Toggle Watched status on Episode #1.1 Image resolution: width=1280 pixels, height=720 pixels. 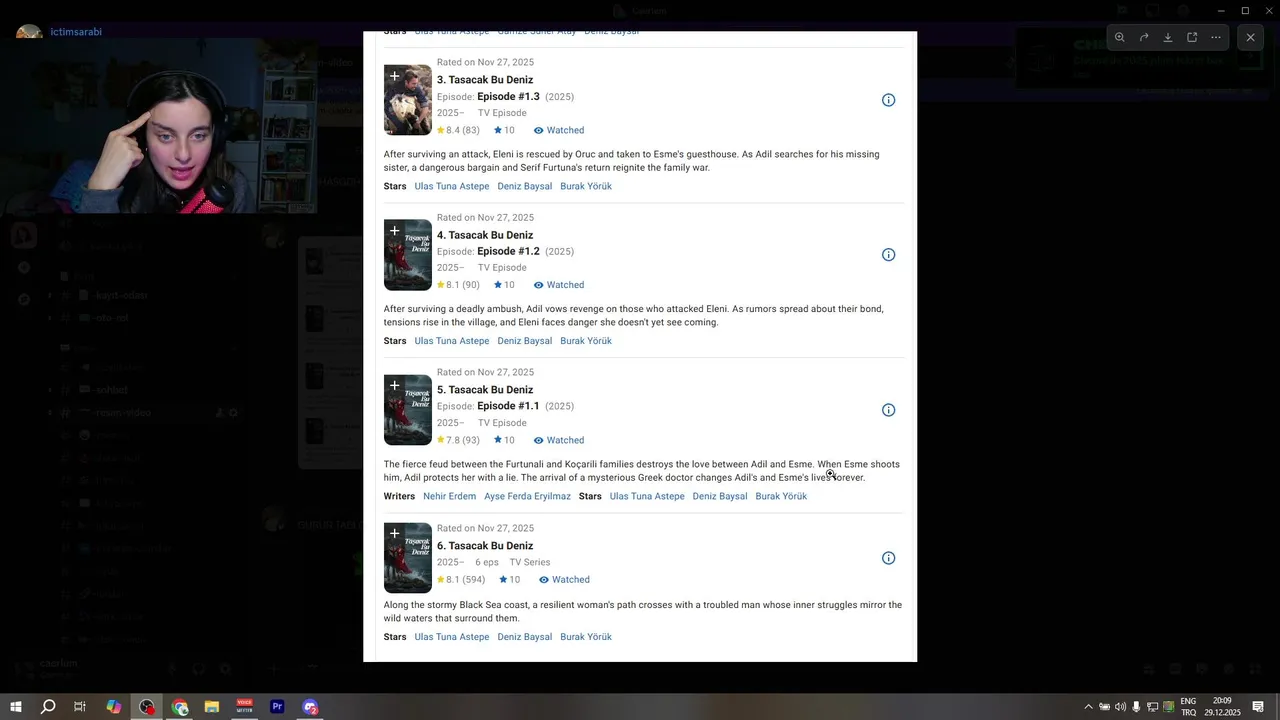(559, 440)
